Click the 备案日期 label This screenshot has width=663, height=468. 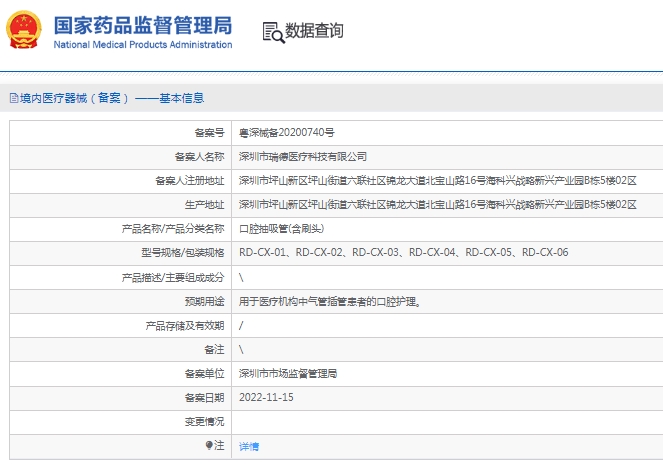click(205, 398)
